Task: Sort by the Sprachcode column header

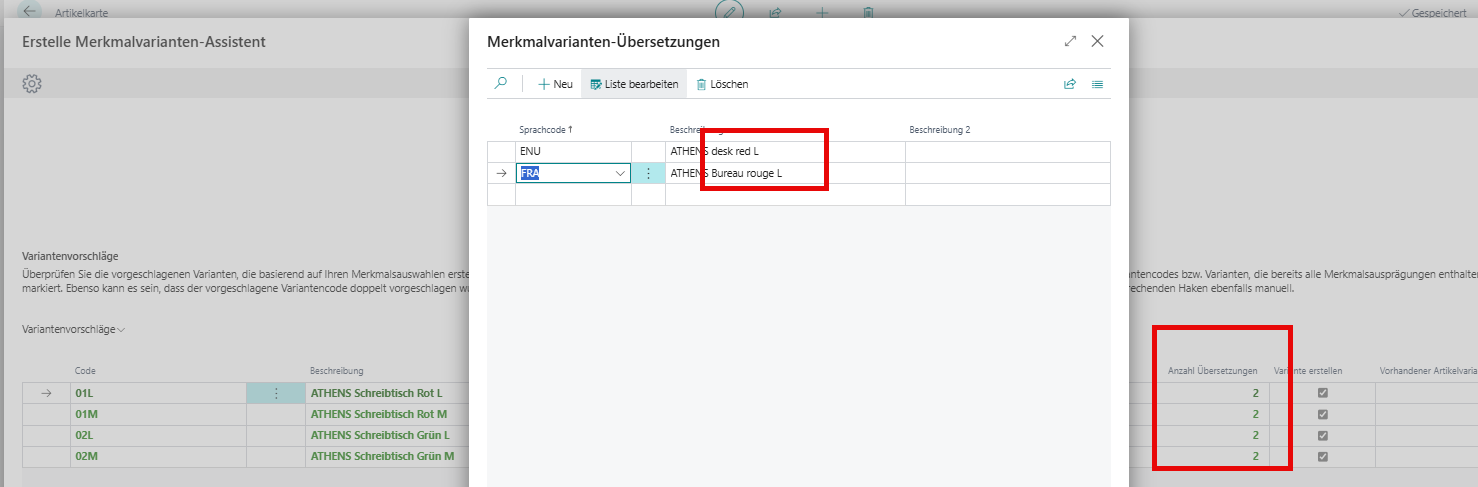Action: (x=545, y=130)
